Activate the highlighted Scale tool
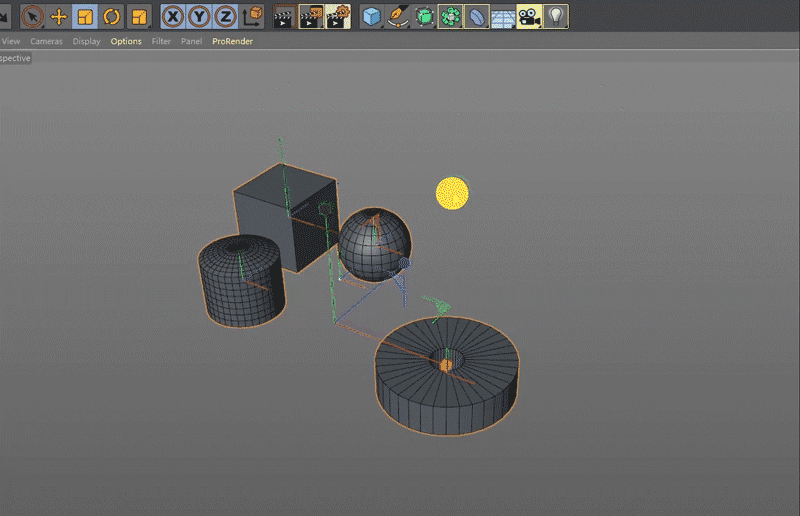Viewport: 800px width, 516px height. (x=85, y=17)
